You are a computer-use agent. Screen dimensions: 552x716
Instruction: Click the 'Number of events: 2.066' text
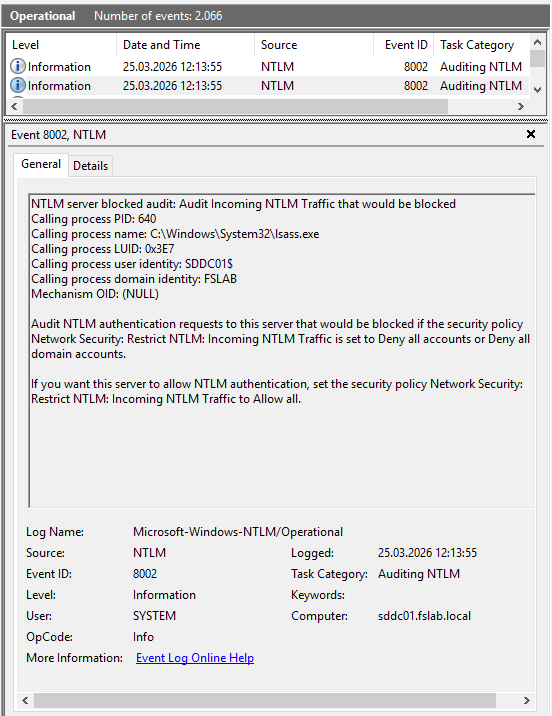point(158,16)
